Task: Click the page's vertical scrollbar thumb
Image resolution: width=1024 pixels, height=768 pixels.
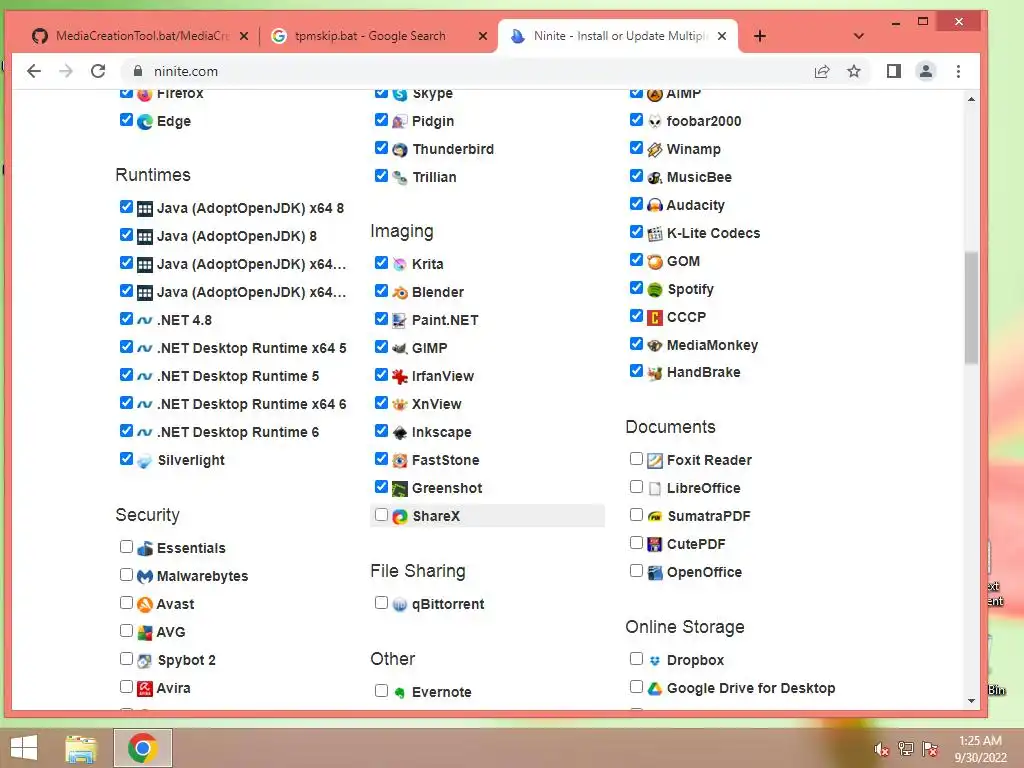Action: [971, 307]
